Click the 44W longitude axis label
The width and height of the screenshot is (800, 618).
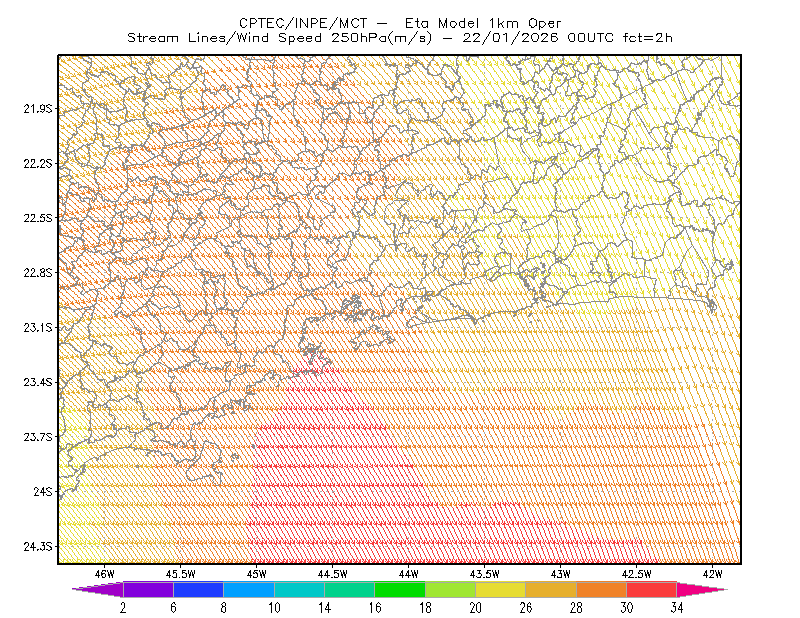(408, 574)
